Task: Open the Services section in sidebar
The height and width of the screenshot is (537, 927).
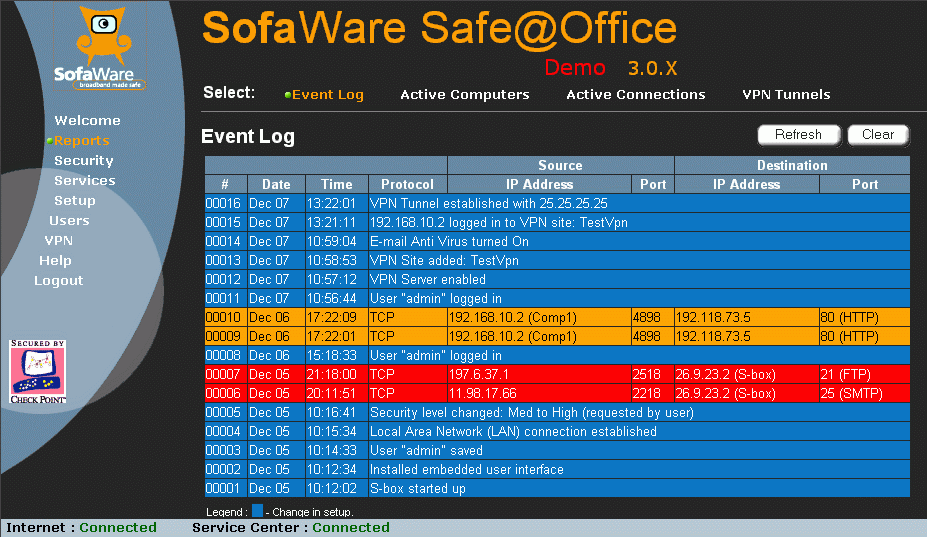Action: click(x=85, y=181)
